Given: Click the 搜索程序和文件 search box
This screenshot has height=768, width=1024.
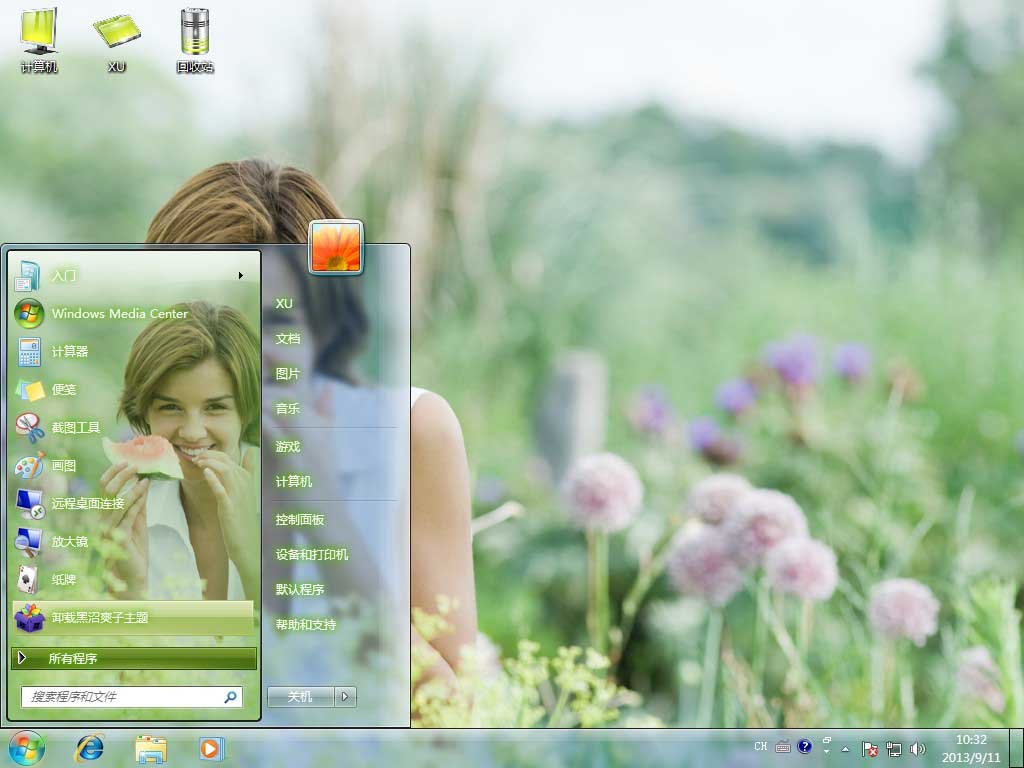Looking at the screenshot, I should (x=122, y=697).
